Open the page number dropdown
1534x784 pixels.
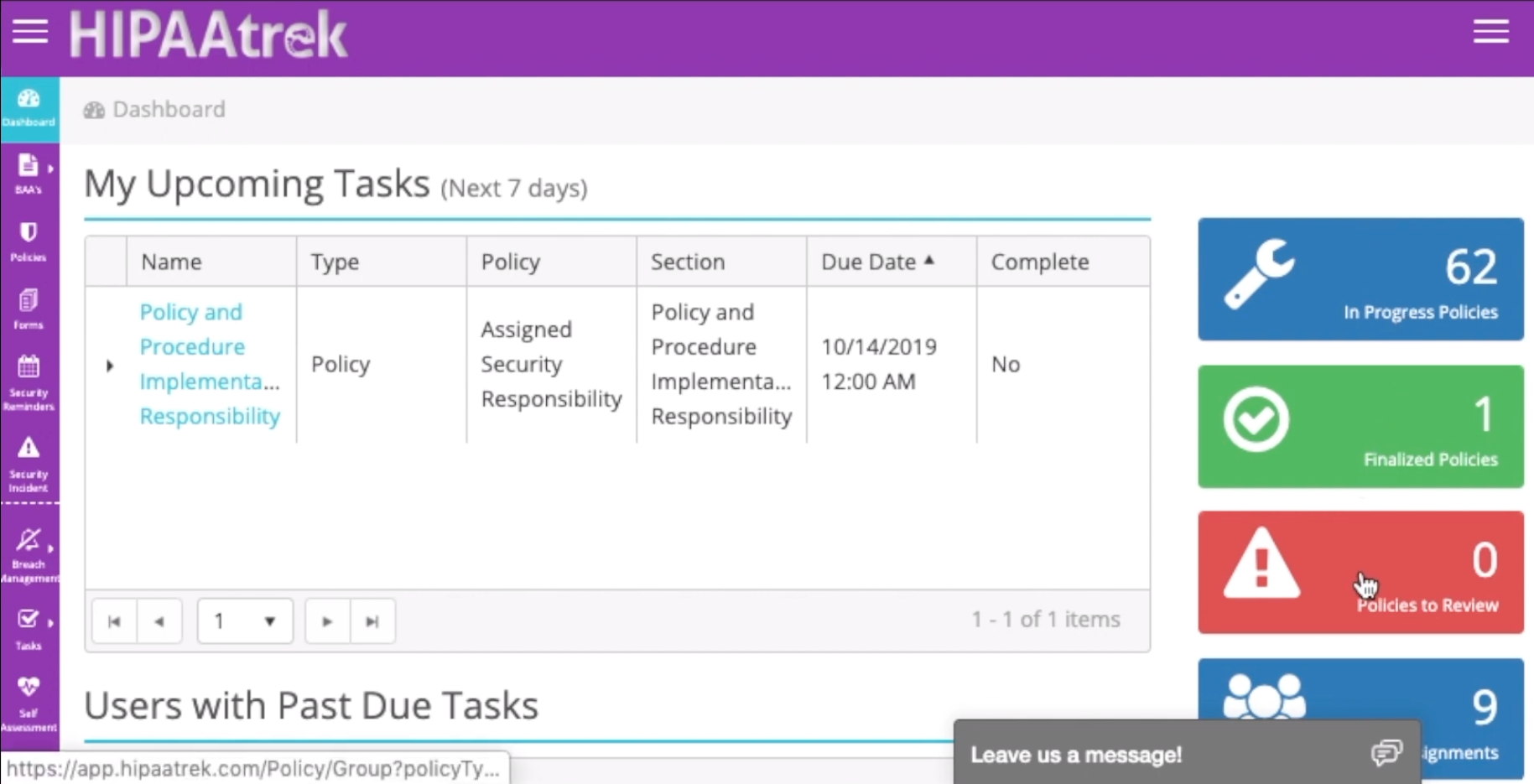[x=245, y=621]
